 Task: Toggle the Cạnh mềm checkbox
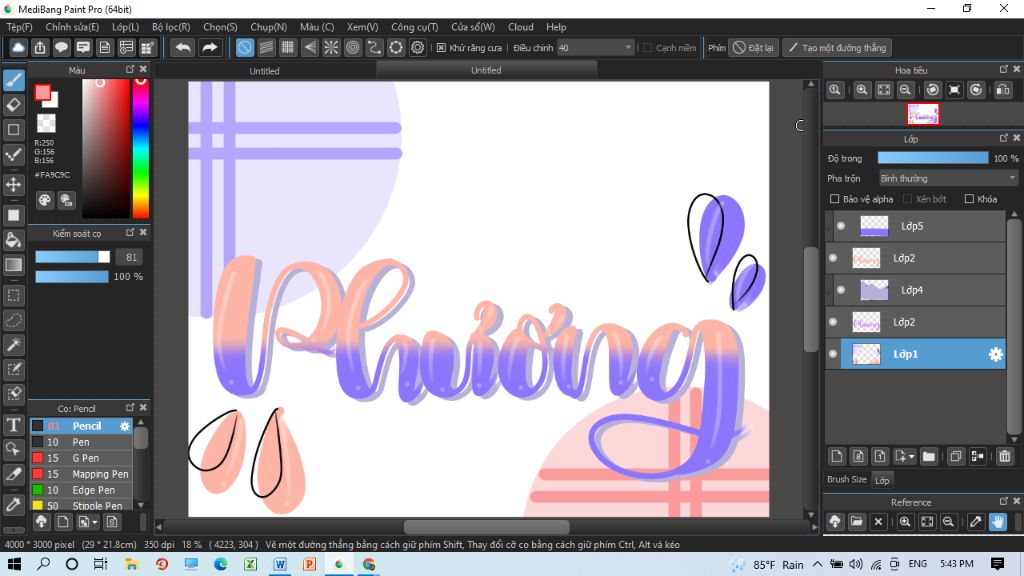pyautogui.click(x=647, y=48)
